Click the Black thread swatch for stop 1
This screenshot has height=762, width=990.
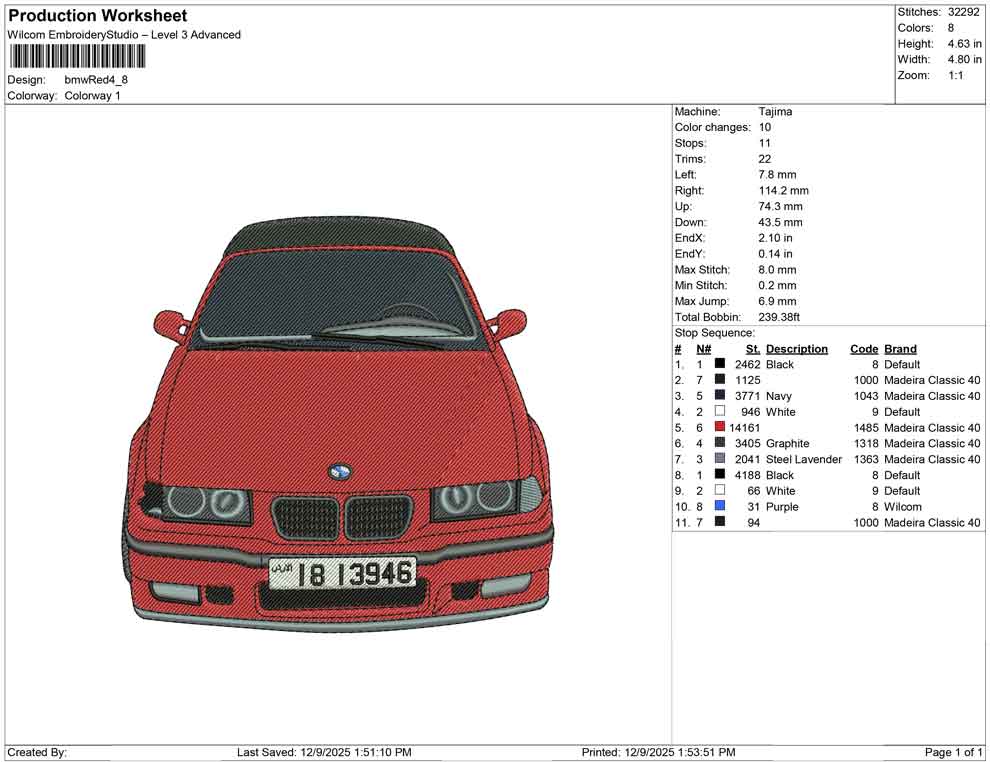(719, 364)
